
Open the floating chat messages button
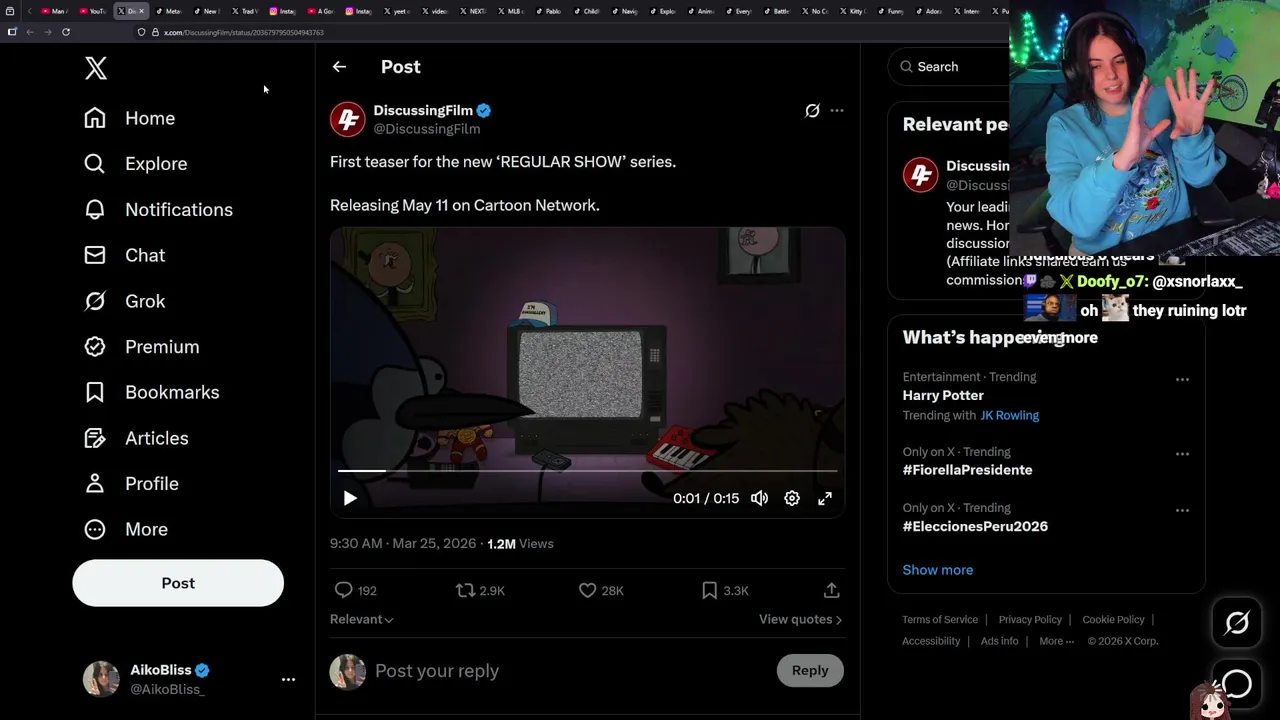(x=1237, y=684)
